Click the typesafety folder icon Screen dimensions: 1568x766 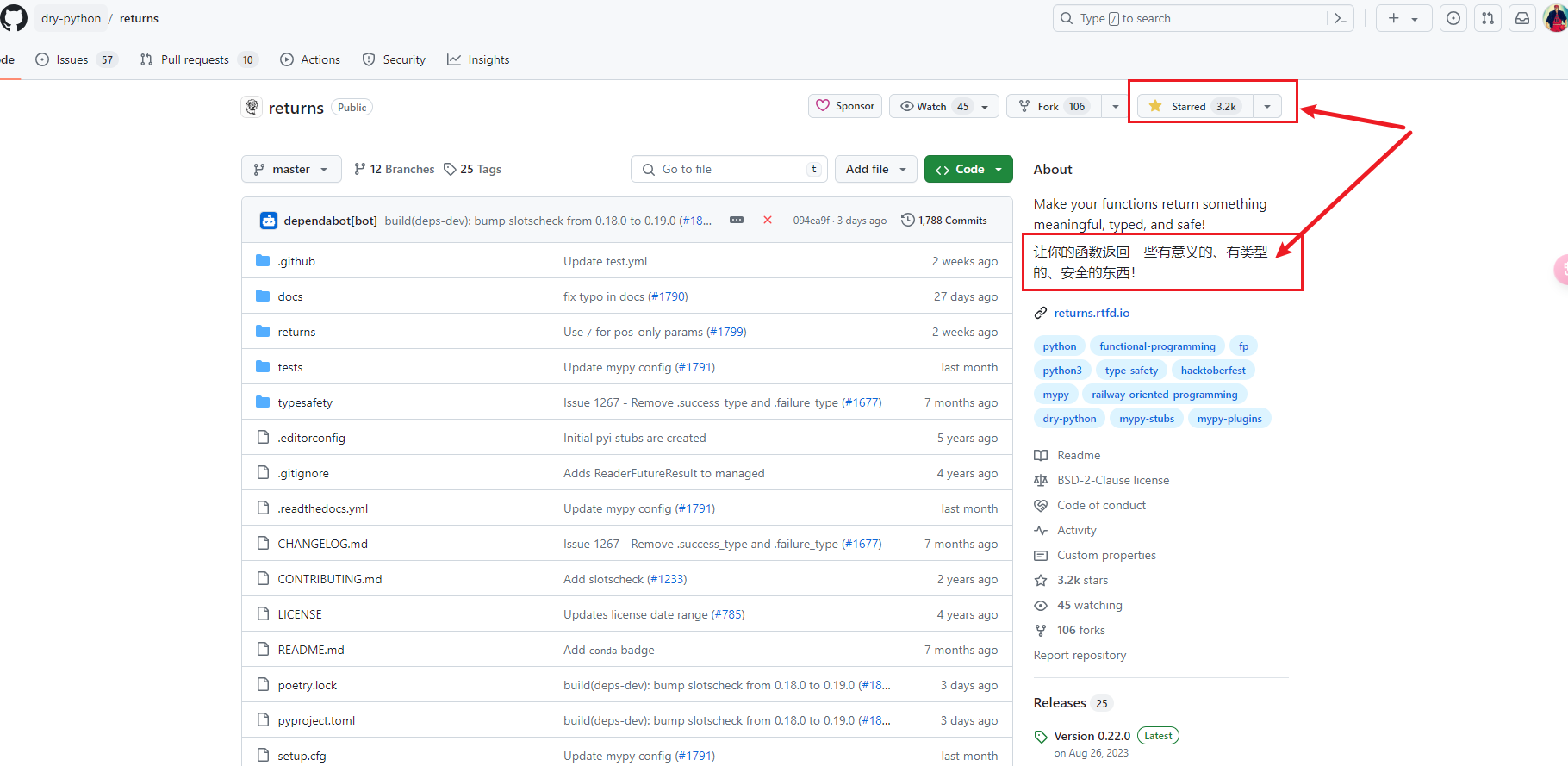pyautogui.click(x=263, y=402)
